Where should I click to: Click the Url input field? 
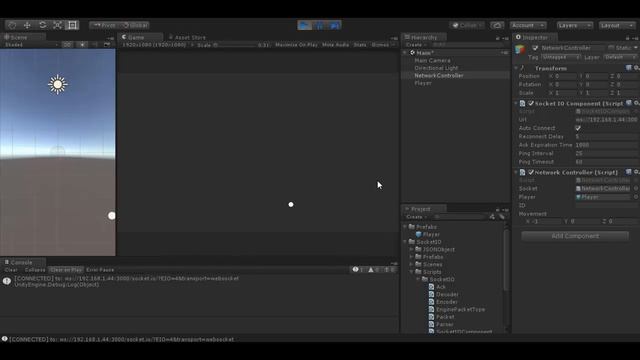coord(606,120)
